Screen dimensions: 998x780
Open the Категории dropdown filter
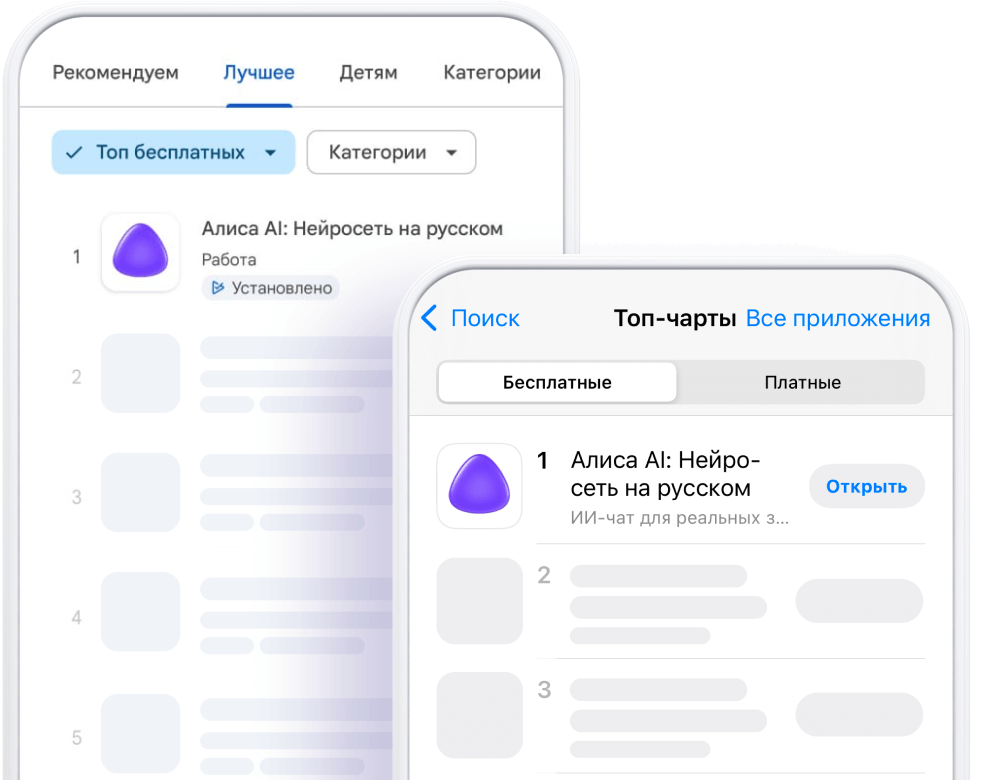391,152
